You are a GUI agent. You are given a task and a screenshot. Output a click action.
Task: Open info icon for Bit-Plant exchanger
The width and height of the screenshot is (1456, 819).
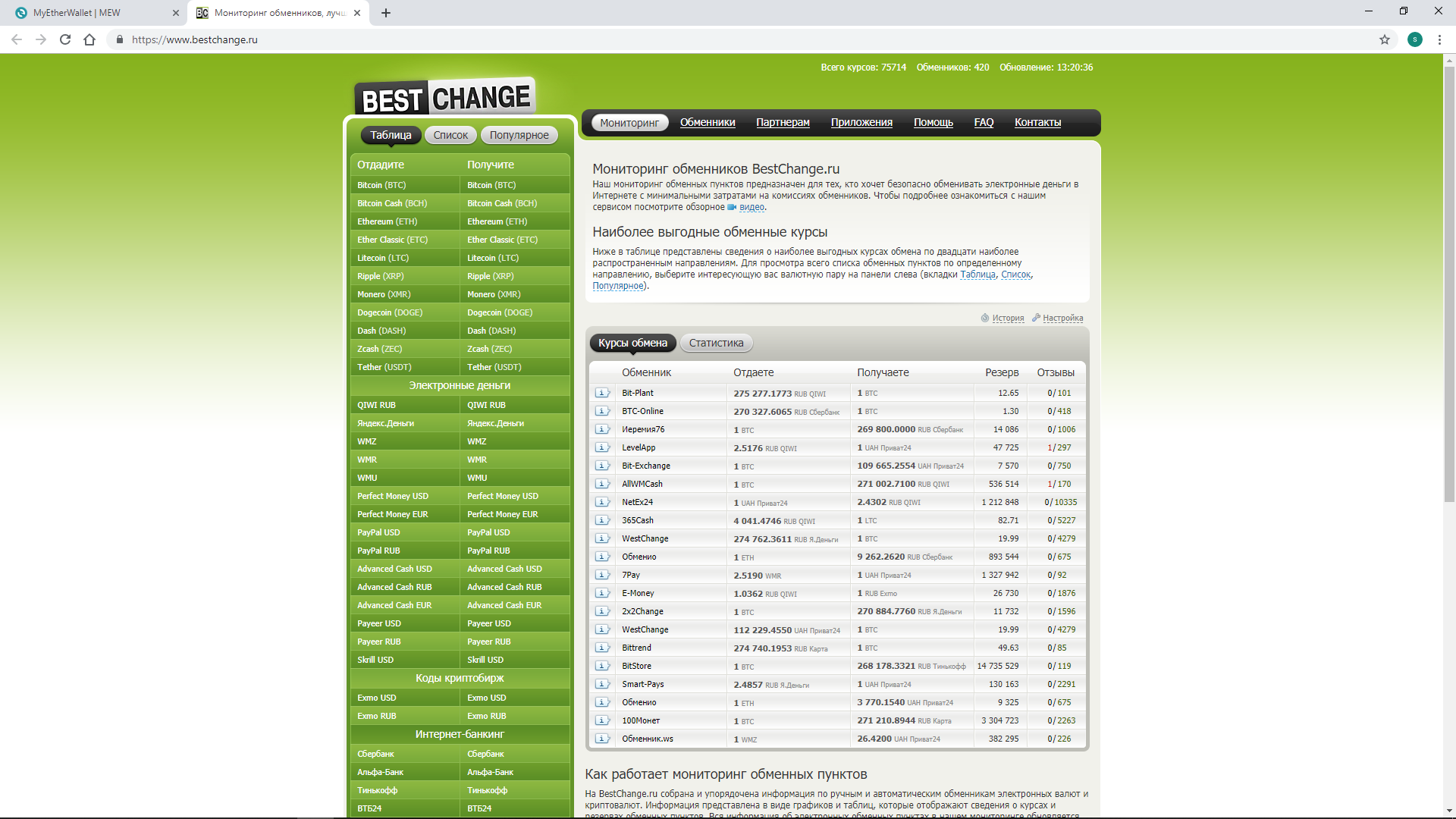603,393
